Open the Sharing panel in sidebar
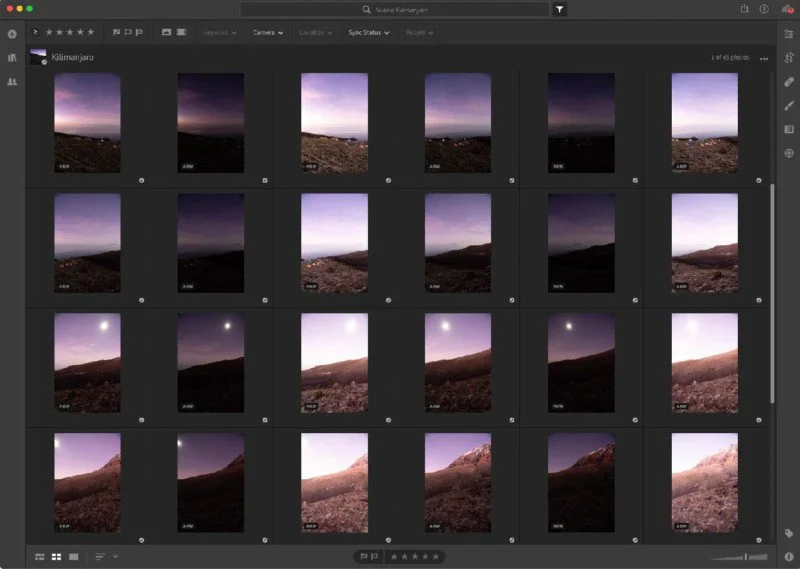 [12, 82]
